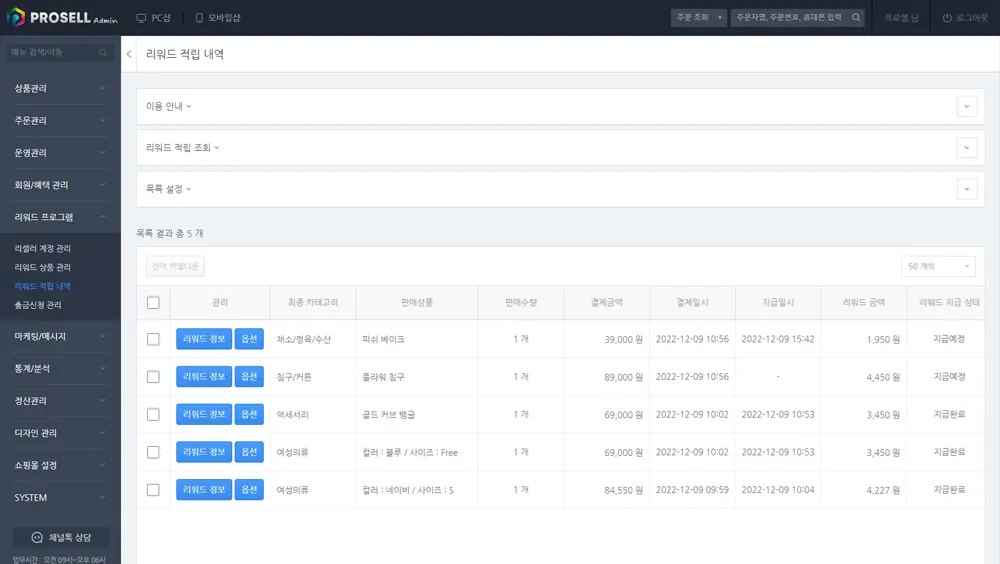Click 옵션 button for 네이비 S row
Viewport: 1000px width, 564px height.
[x=249, y=489]
